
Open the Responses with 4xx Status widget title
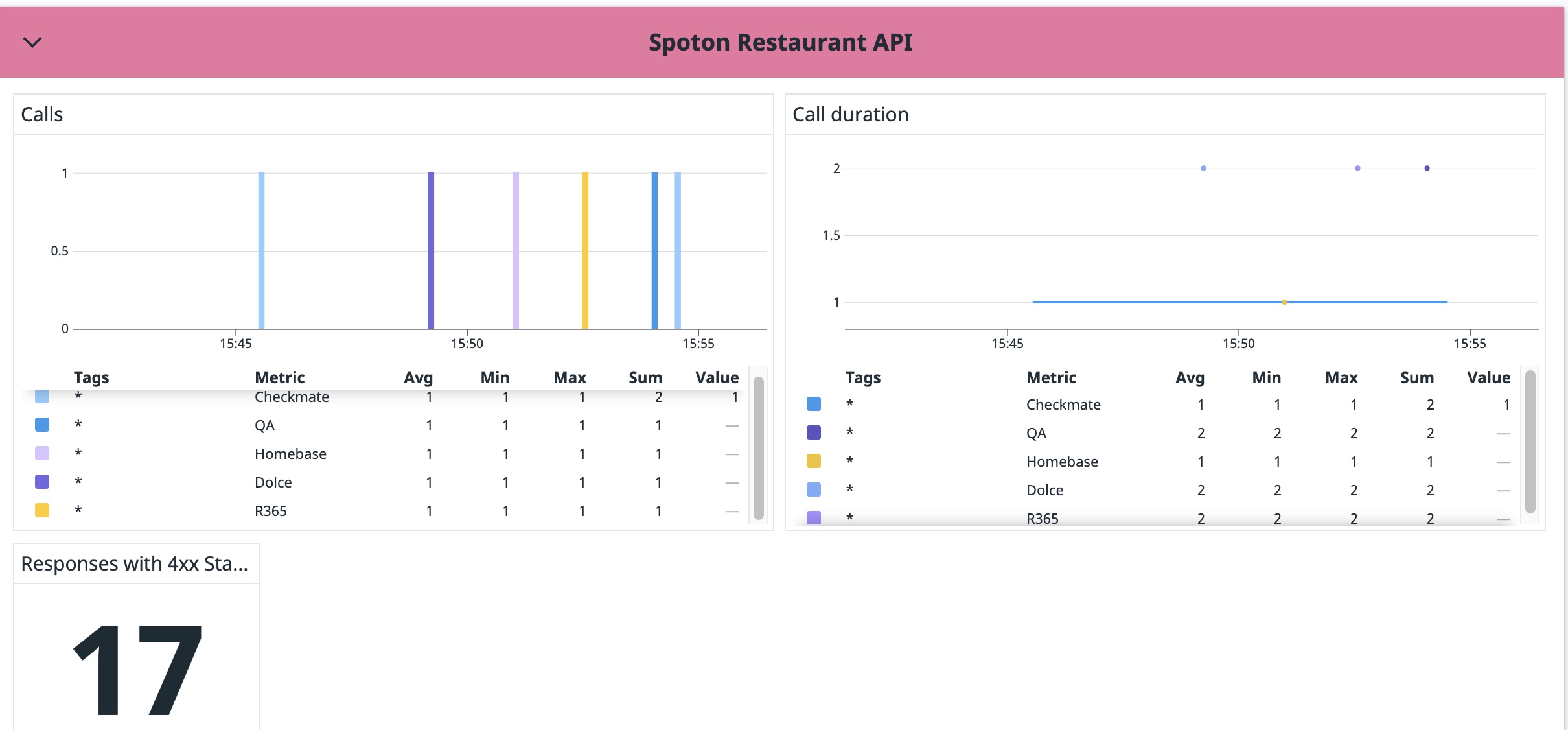[x=134, y=563]
